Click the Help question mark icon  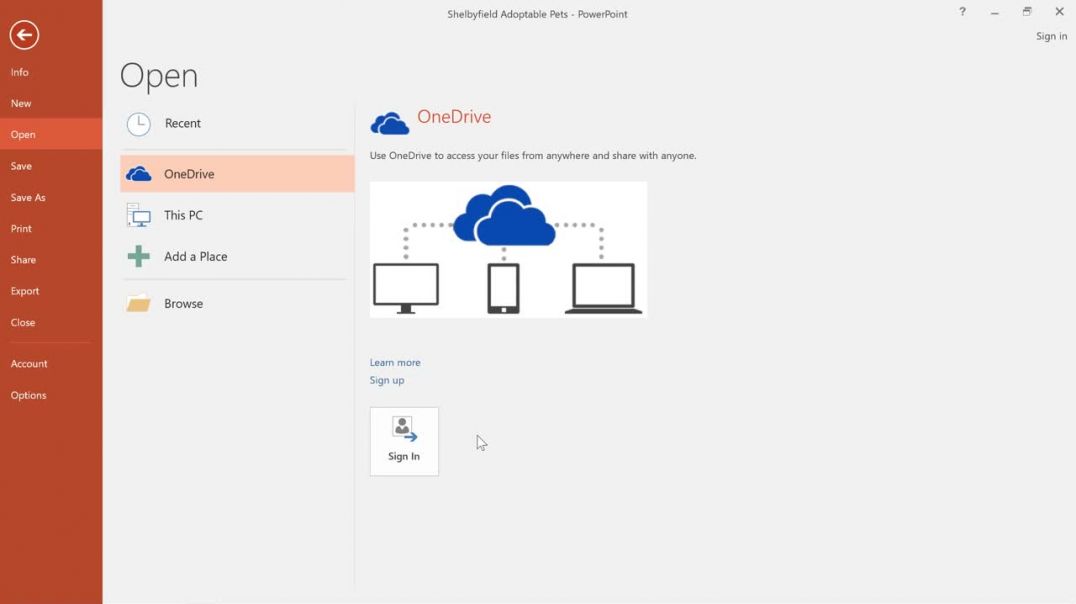962,12
